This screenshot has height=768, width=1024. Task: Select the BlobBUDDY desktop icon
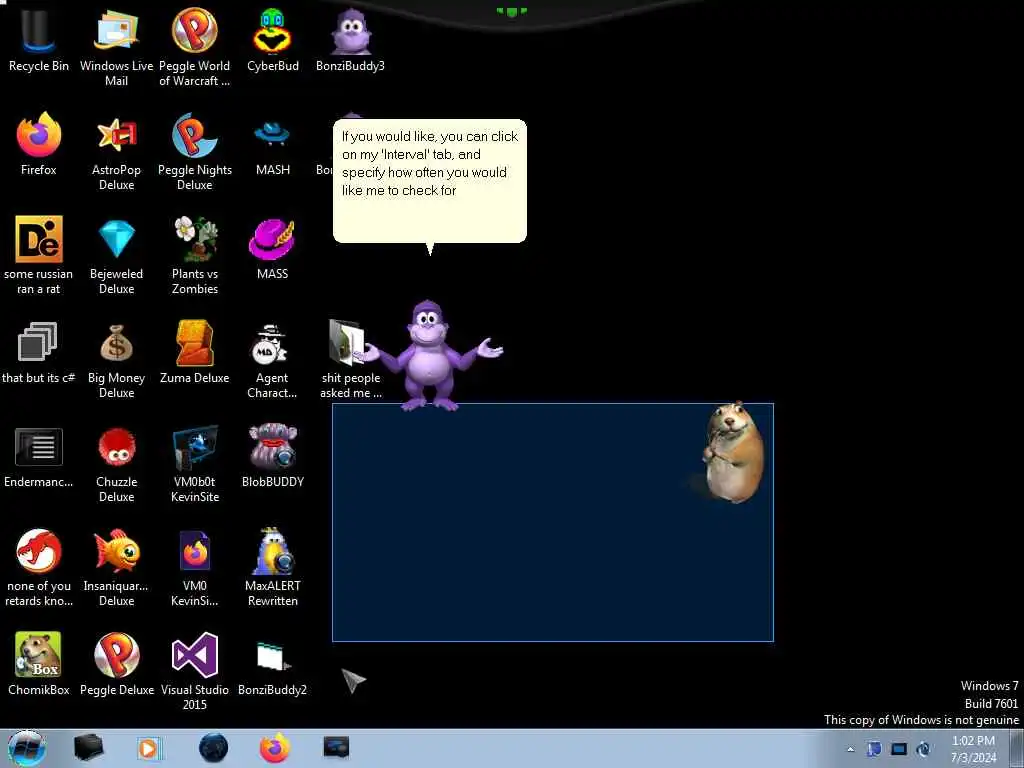(272, 456)
